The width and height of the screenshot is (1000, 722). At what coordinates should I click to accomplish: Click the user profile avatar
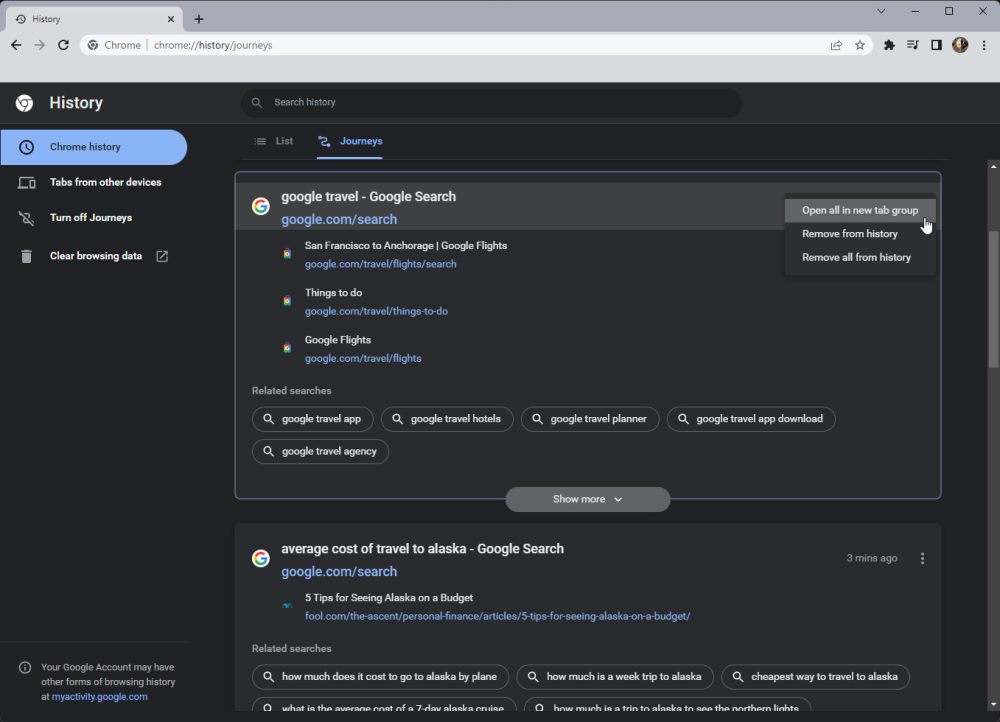[x=960, y=45]
